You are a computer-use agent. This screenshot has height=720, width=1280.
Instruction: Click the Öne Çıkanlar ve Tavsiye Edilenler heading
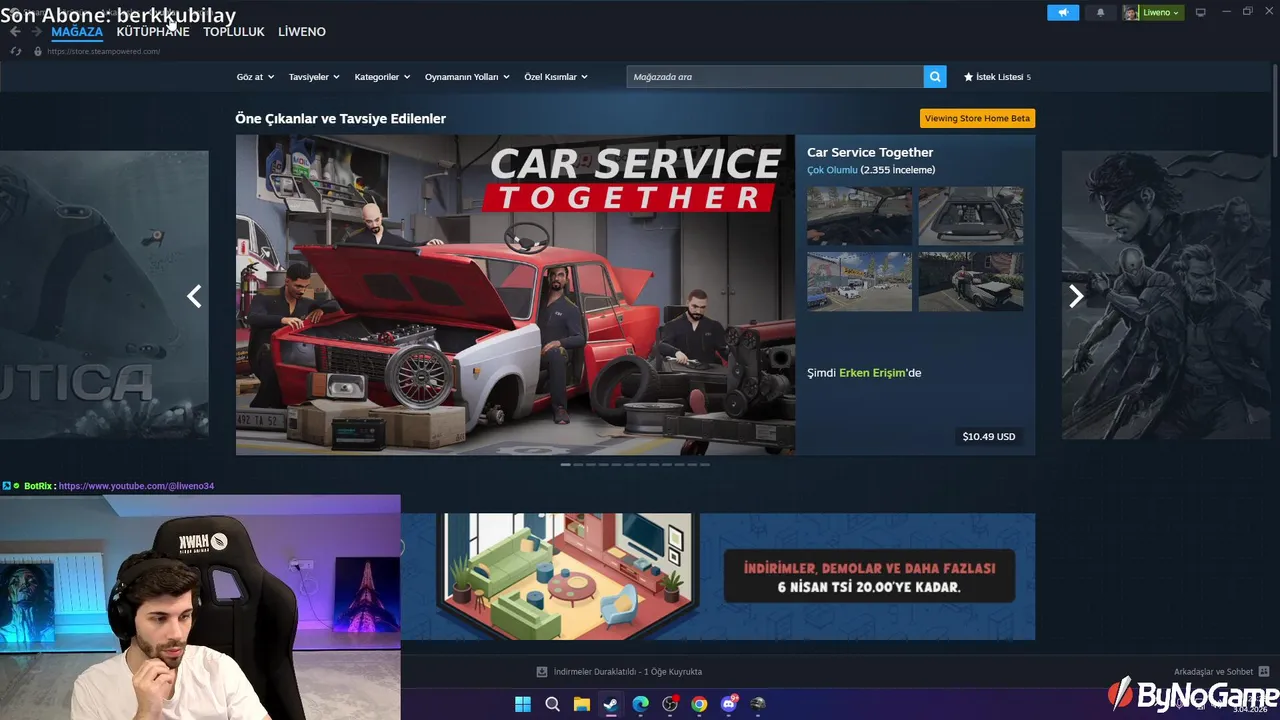pyautogui.click(x=341, y=119)
